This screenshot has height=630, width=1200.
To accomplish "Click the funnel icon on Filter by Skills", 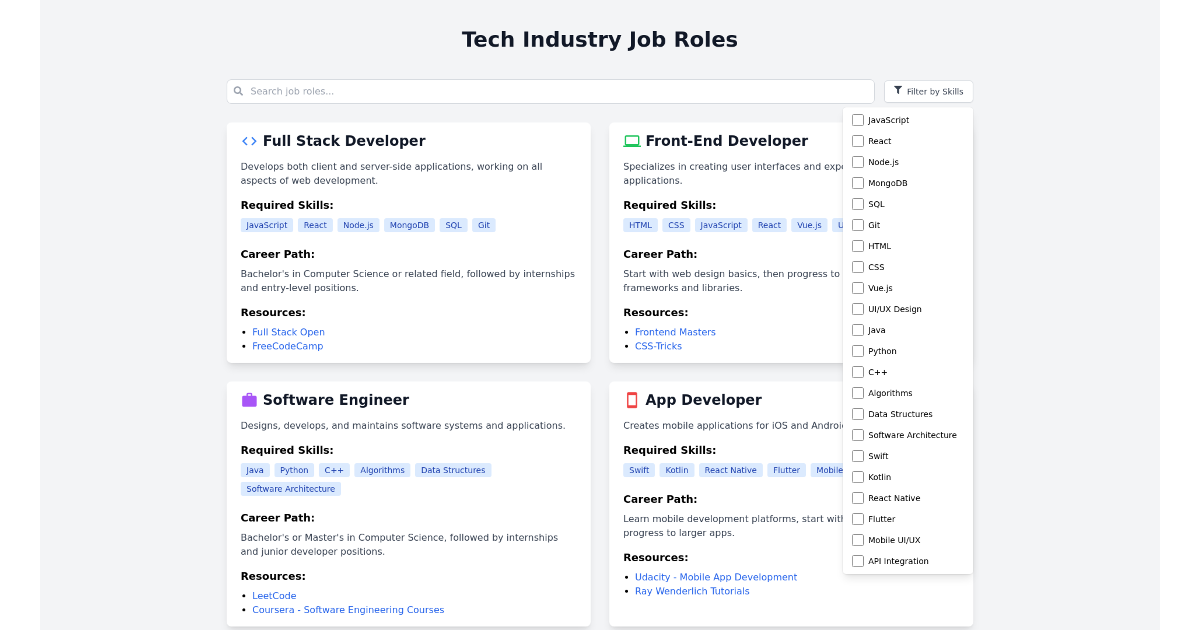I will coord(898,91).
